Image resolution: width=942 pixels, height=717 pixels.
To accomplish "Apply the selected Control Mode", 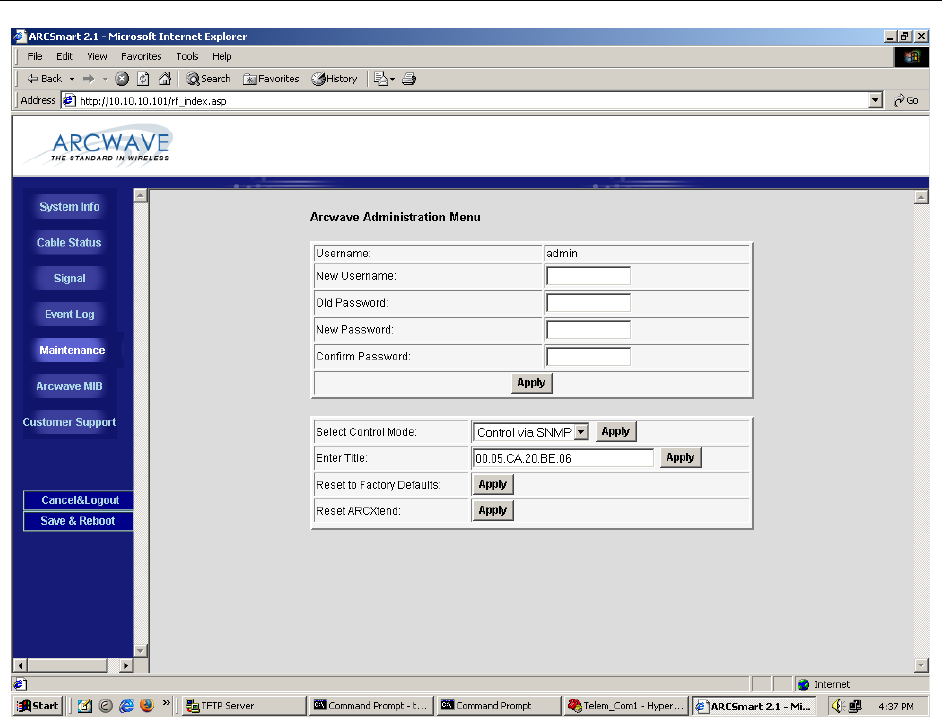I will 616,432.
